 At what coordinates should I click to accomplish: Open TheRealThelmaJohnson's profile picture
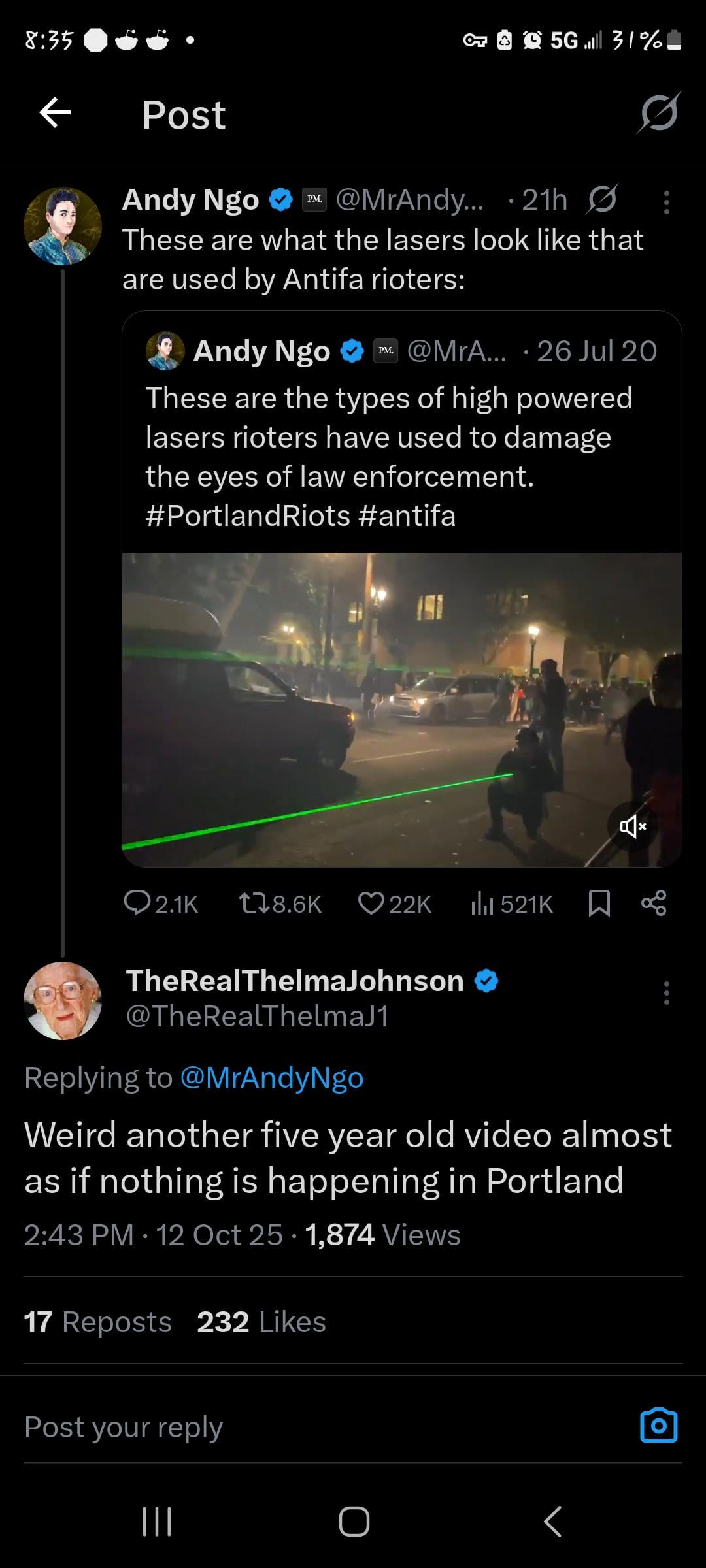[x=63, y=1000]
